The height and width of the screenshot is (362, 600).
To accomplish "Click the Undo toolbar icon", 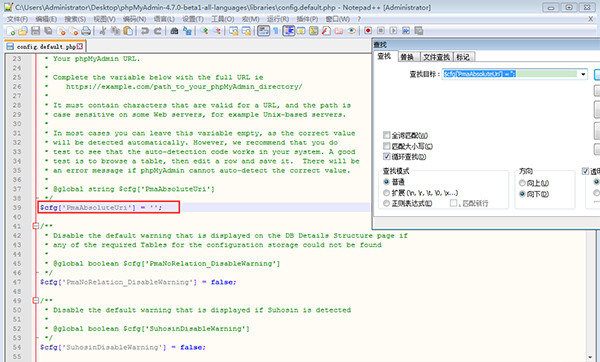I will tap(145, 31).
